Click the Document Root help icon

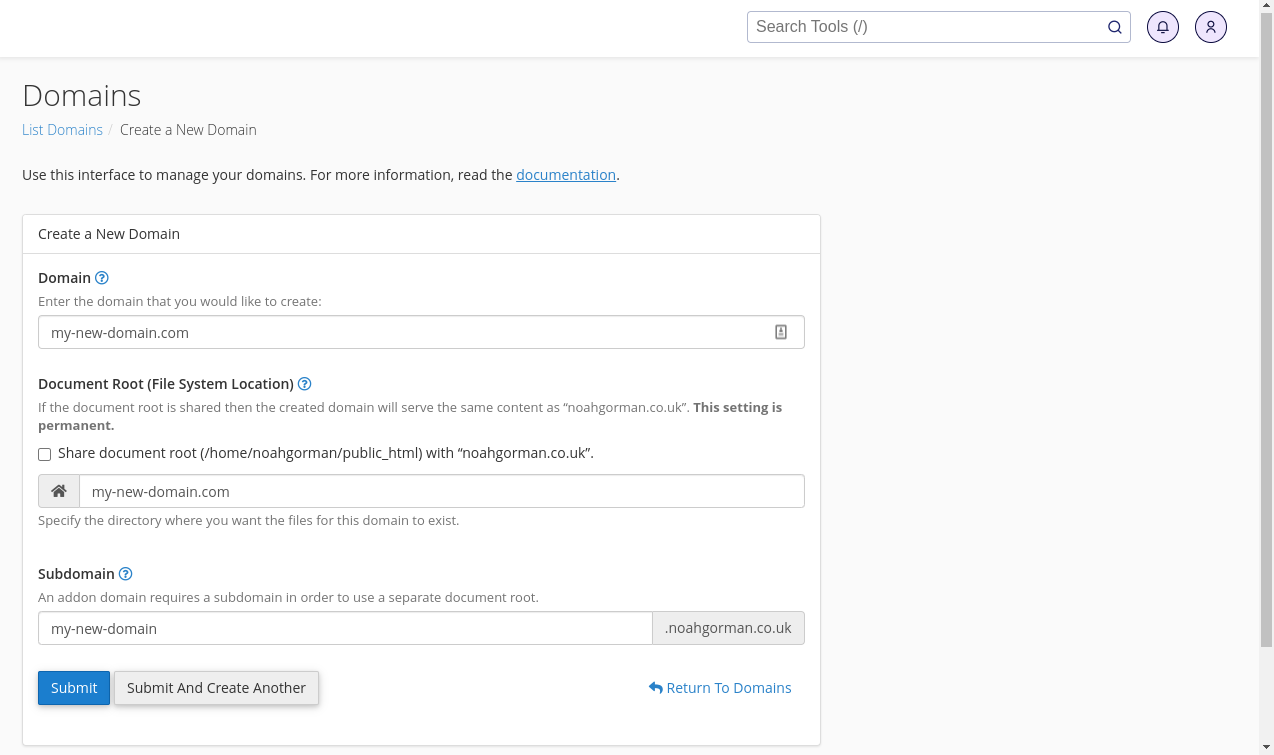pos(304,384)
